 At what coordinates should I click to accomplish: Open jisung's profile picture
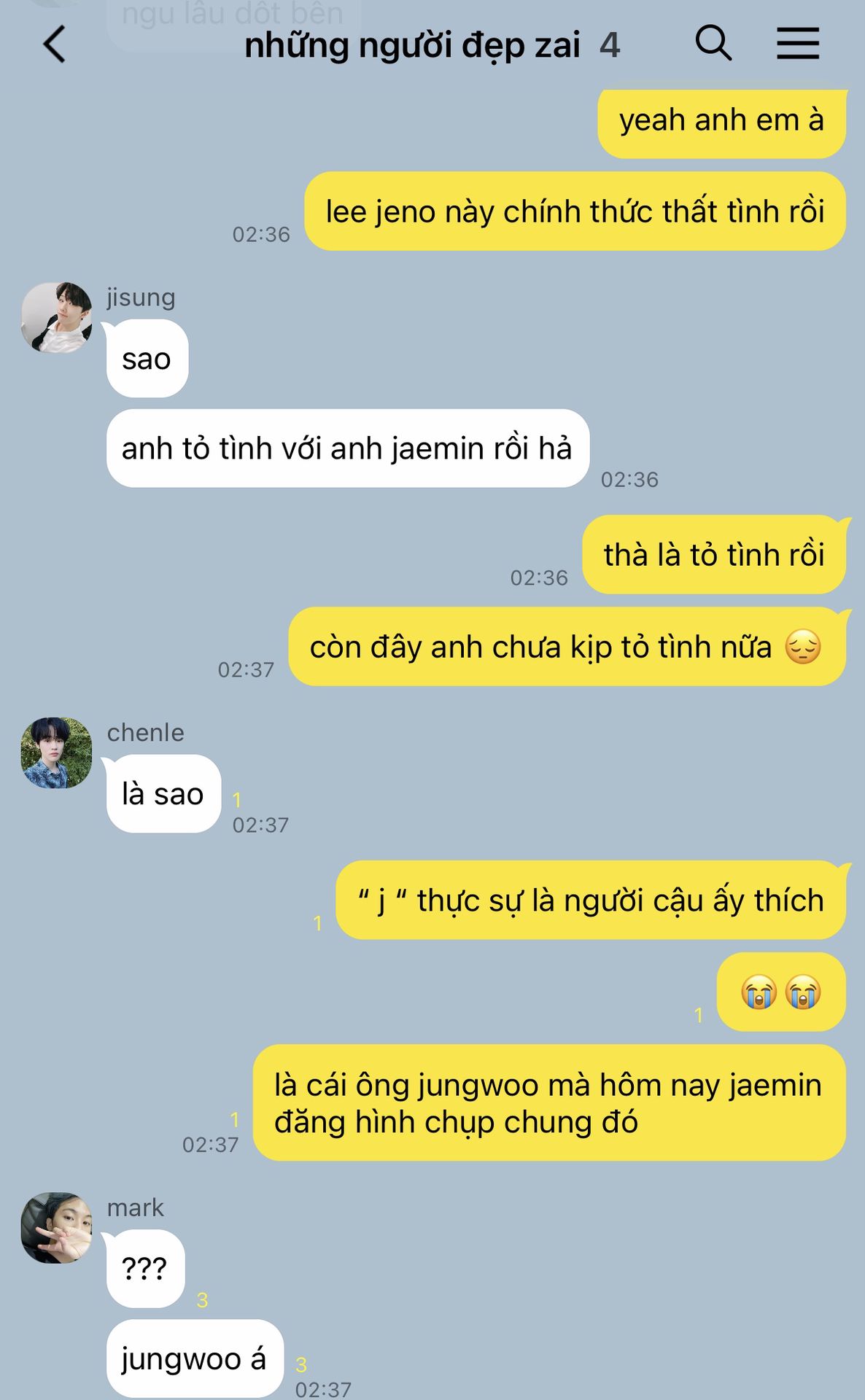point(57,318)
